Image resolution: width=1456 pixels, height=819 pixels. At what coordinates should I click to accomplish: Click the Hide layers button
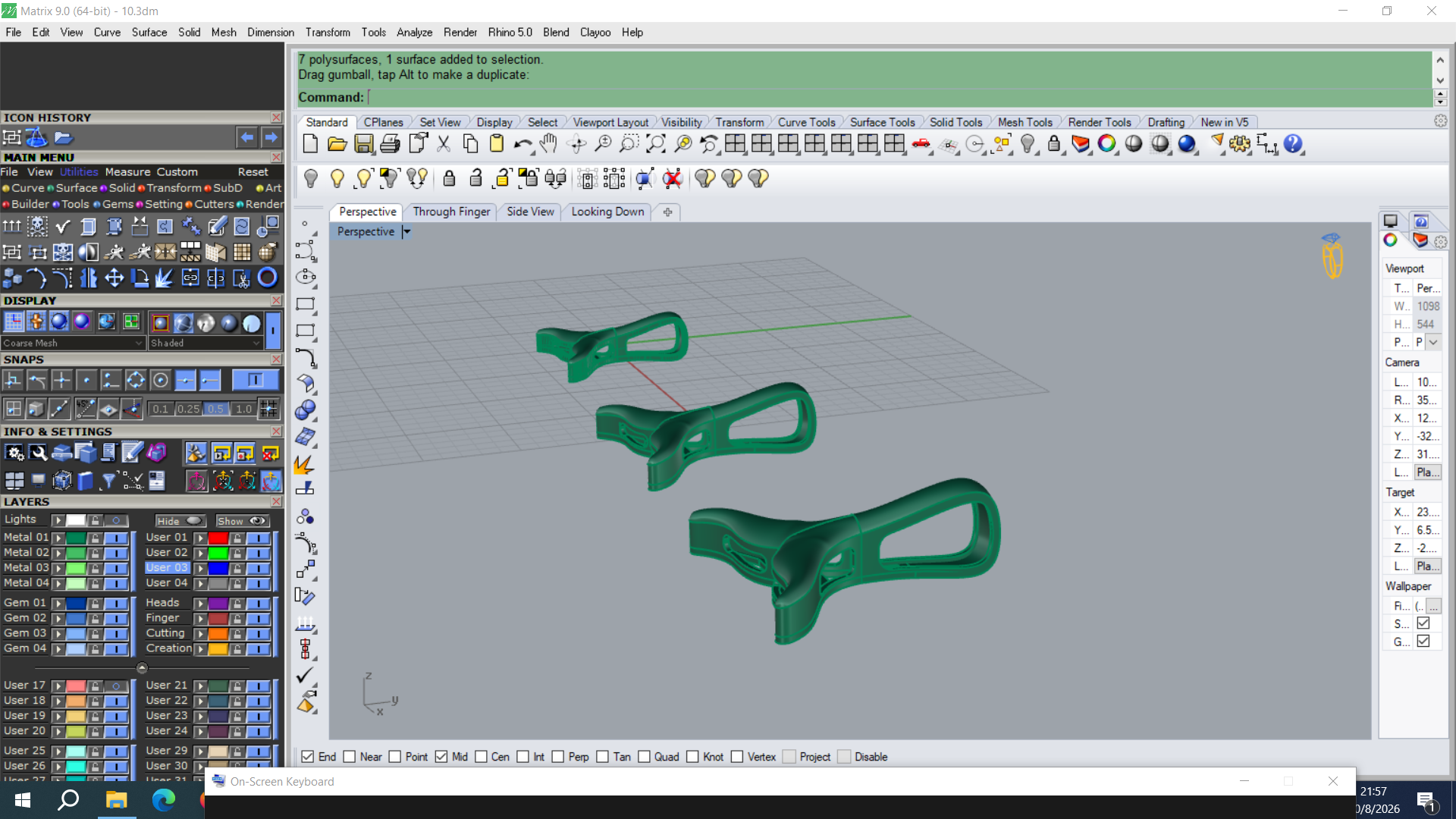pos(180,521)
